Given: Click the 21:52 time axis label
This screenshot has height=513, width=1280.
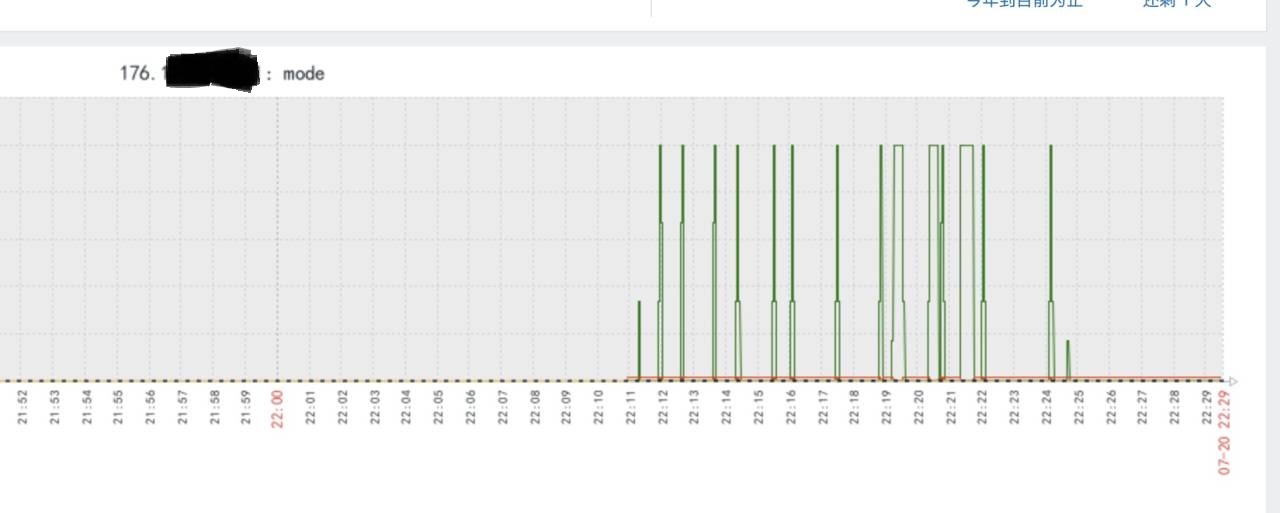Looking at the screenshot, I should pyautogui.click(x=22, y=406).
